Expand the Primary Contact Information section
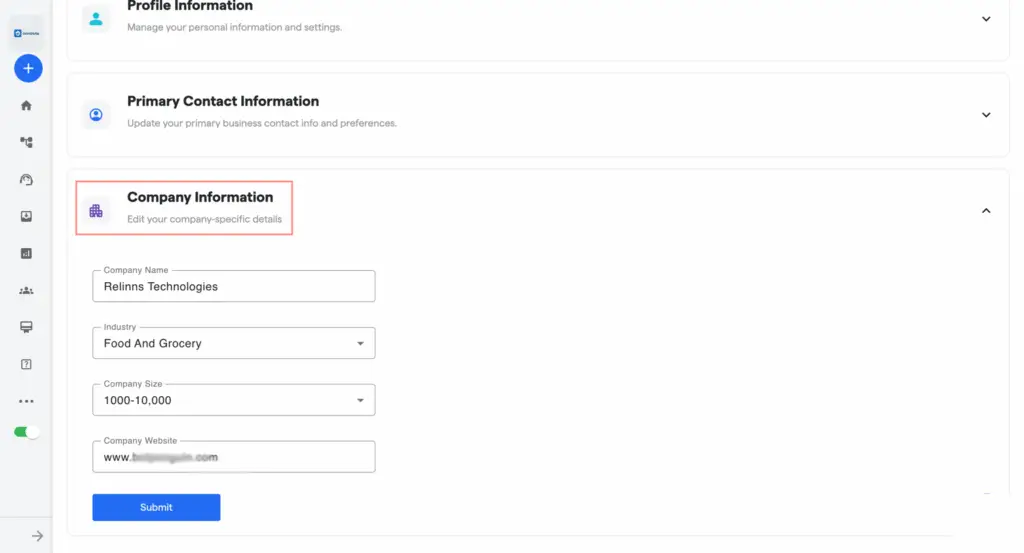 pyautogui.click(x=985, y=115)
